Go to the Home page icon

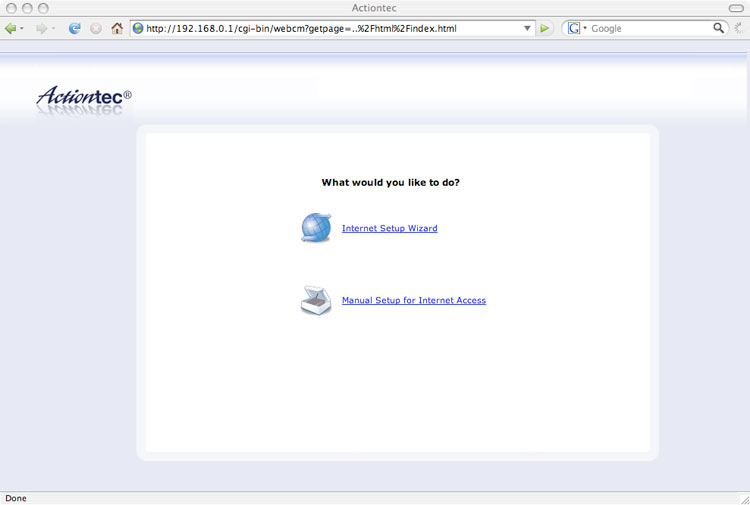(x=117, y=29)
